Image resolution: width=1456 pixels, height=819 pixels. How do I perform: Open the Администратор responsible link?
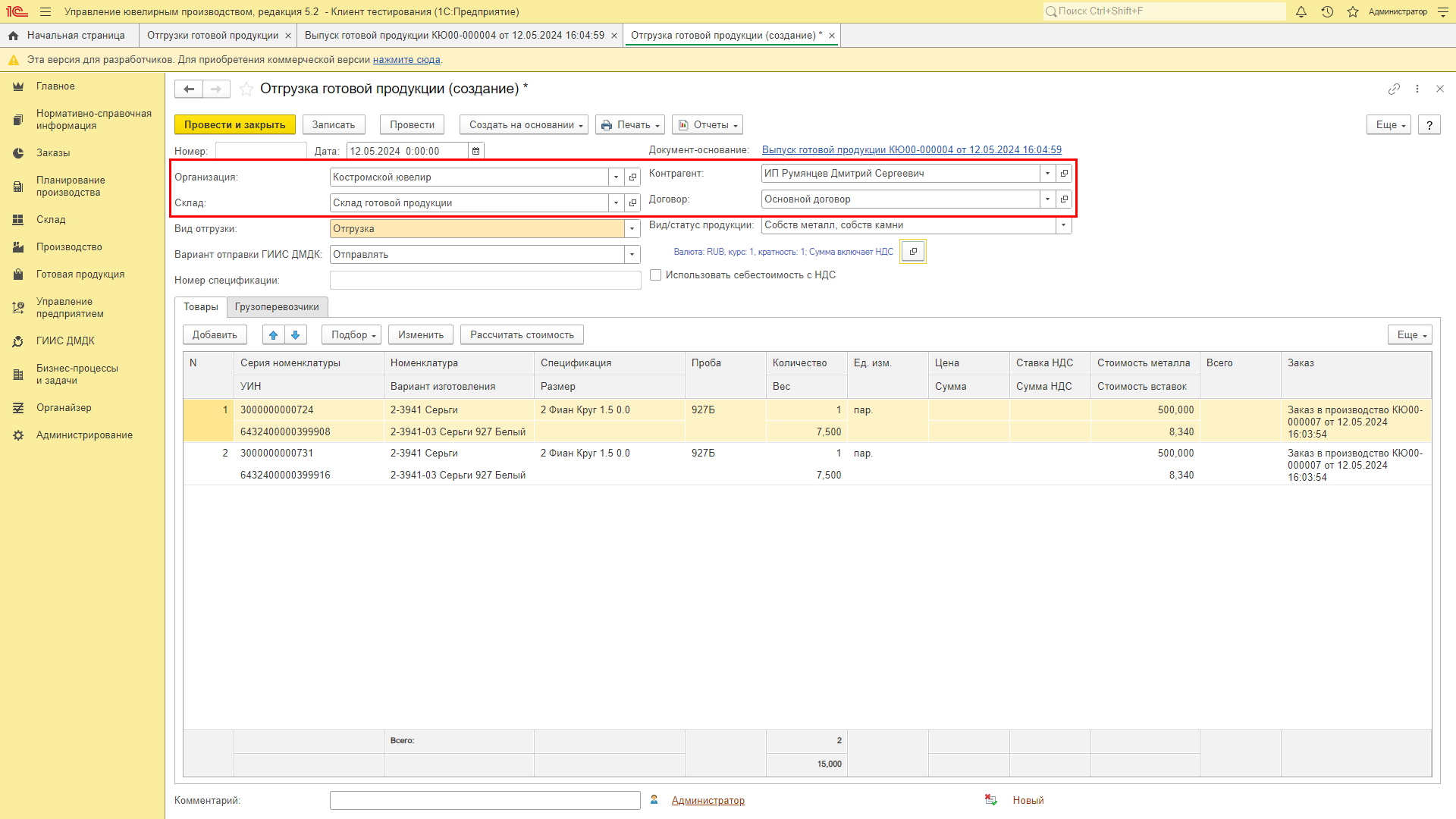pyautogui.click(x=708, y=801)
